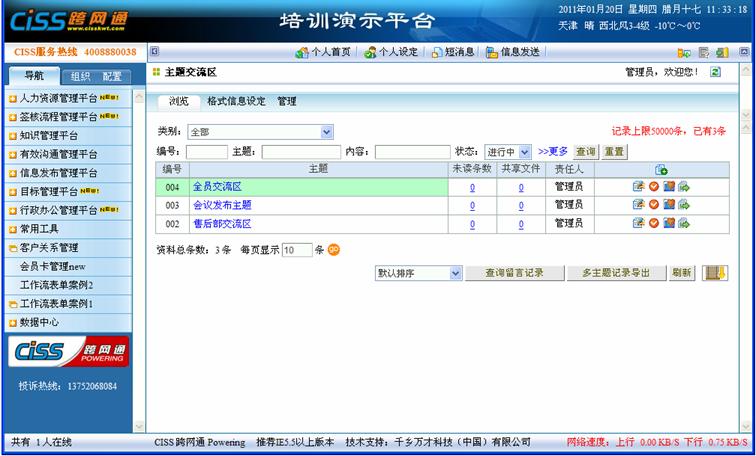
Task: Open the 类别 category dropdown
Action: pyautogui.click(x=259, y=132)
